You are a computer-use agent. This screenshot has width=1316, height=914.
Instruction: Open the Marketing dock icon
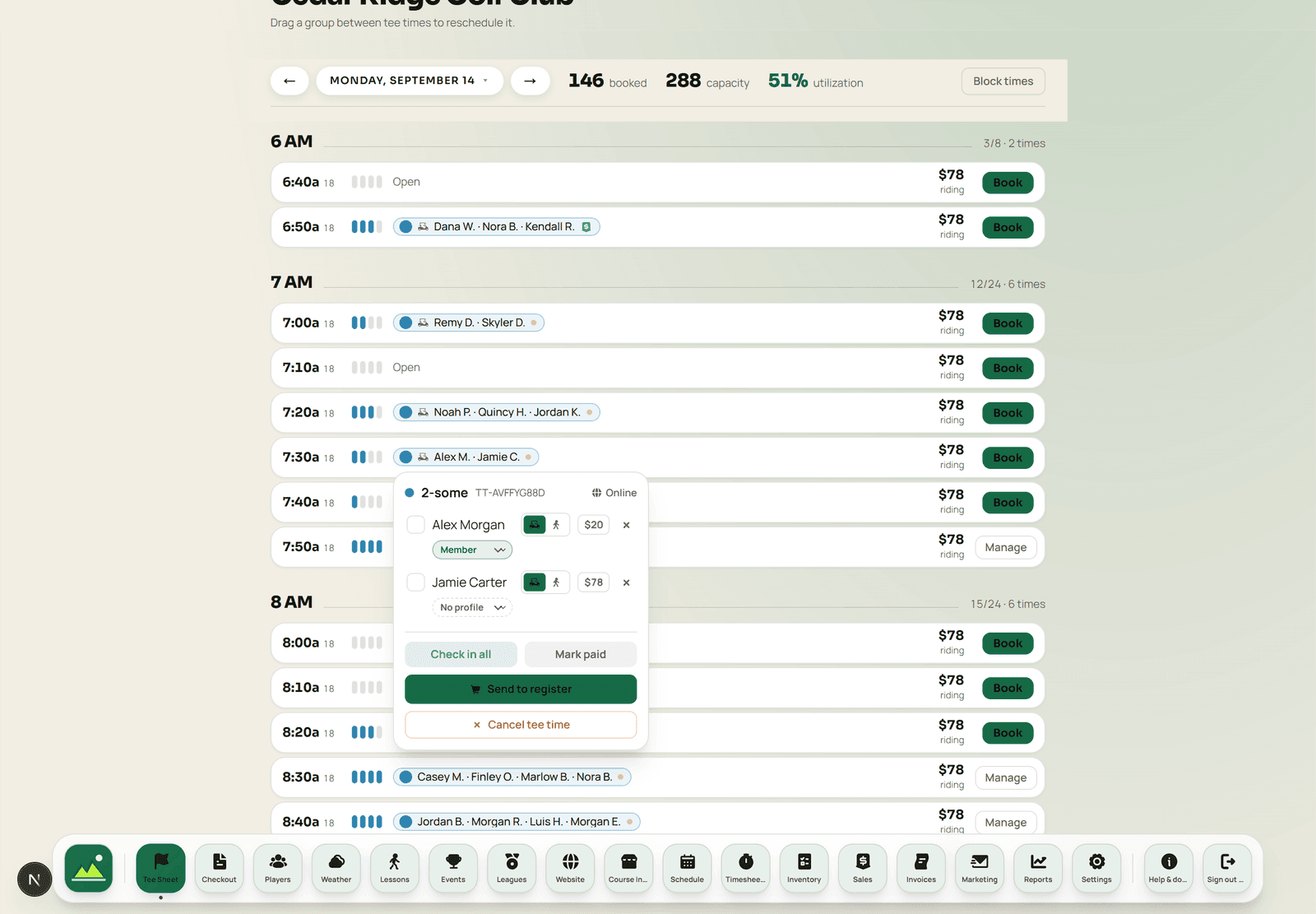point(980,868)
